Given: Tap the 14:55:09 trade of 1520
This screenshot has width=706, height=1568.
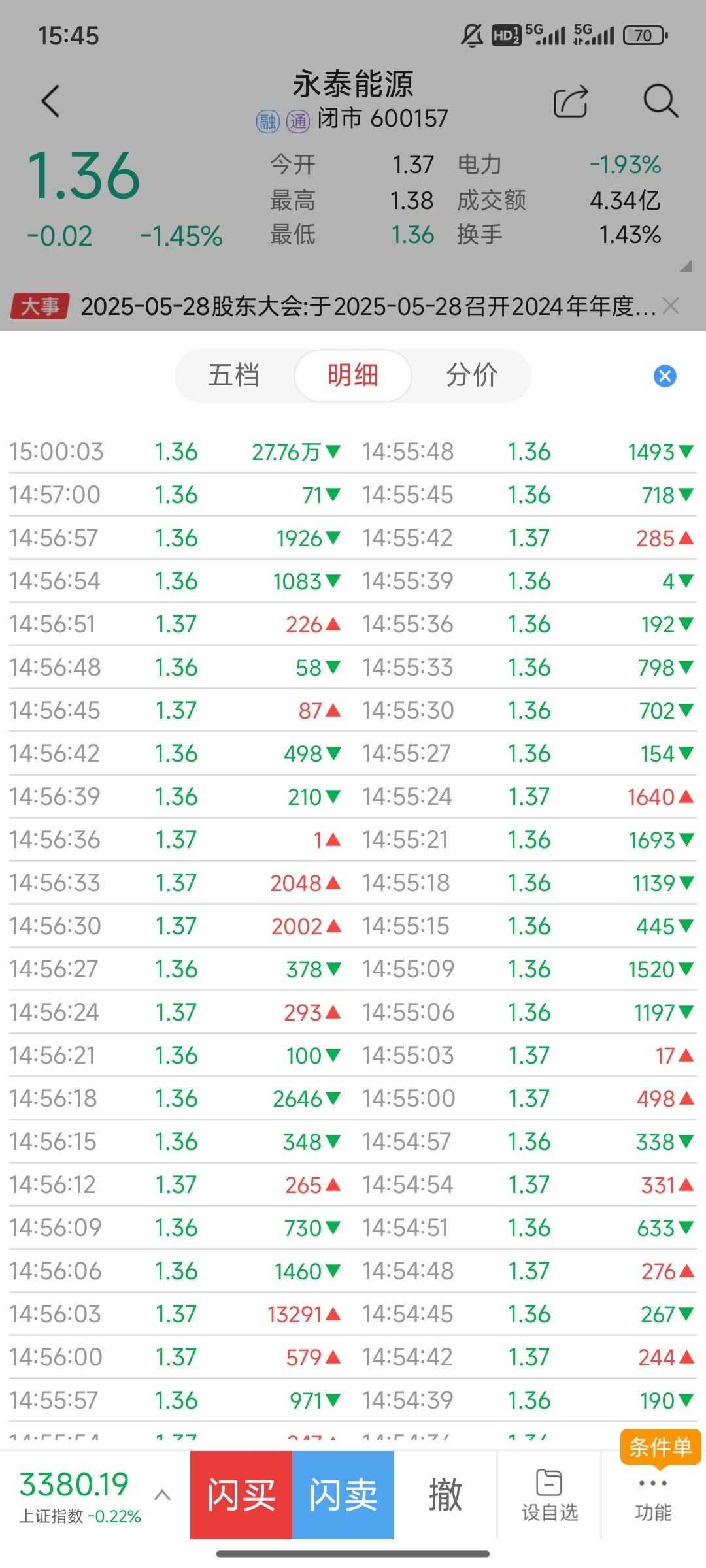Looking at the screenshot, I should pos(528,969).
